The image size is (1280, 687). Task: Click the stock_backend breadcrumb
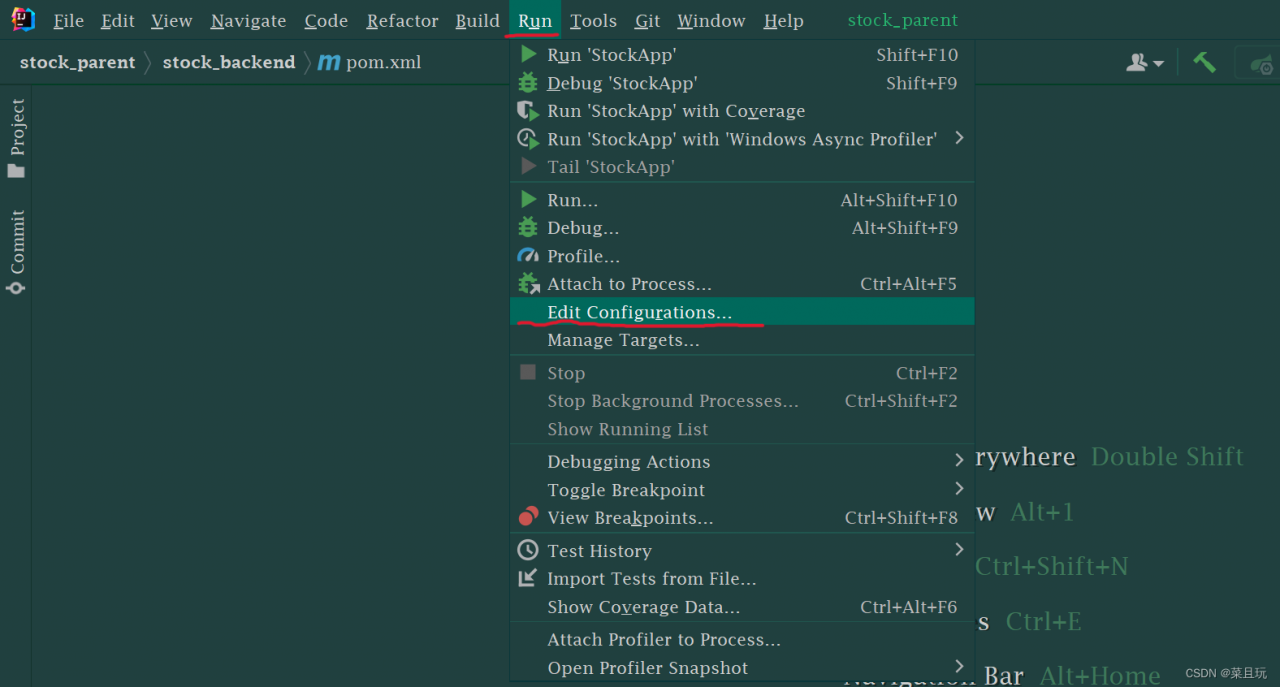(229, 62)
